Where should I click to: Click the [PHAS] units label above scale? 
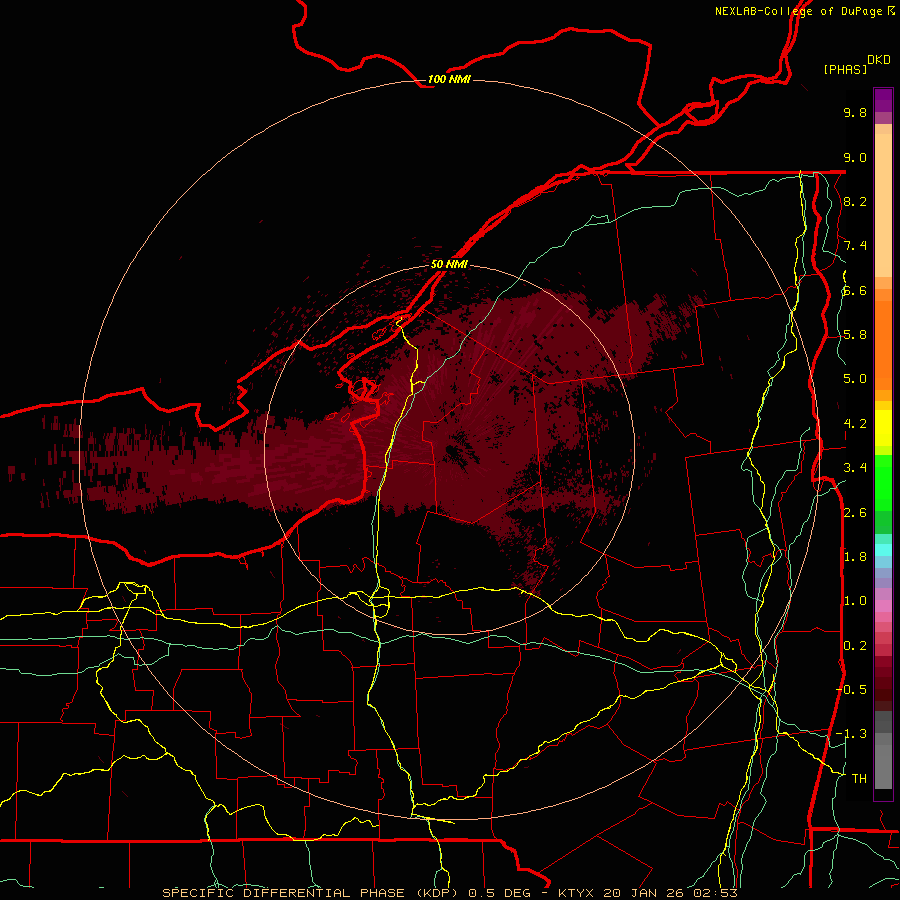pos(845,69)
